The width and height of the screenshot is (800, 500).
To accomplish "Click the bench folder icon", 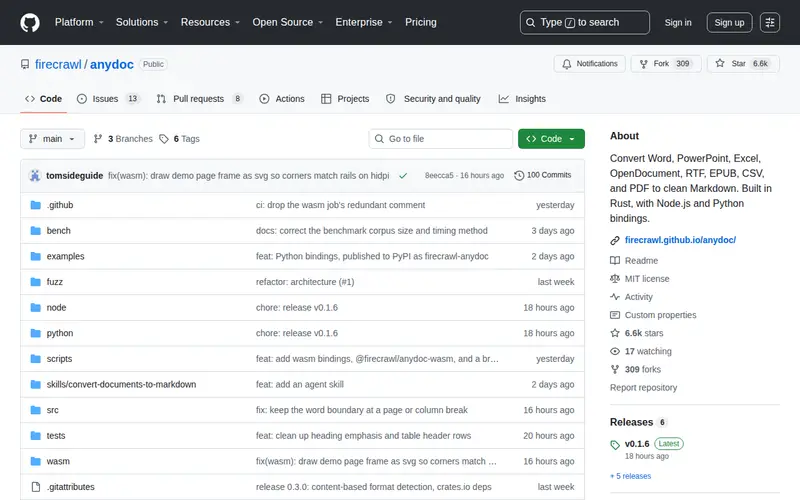I will (35, 231).
